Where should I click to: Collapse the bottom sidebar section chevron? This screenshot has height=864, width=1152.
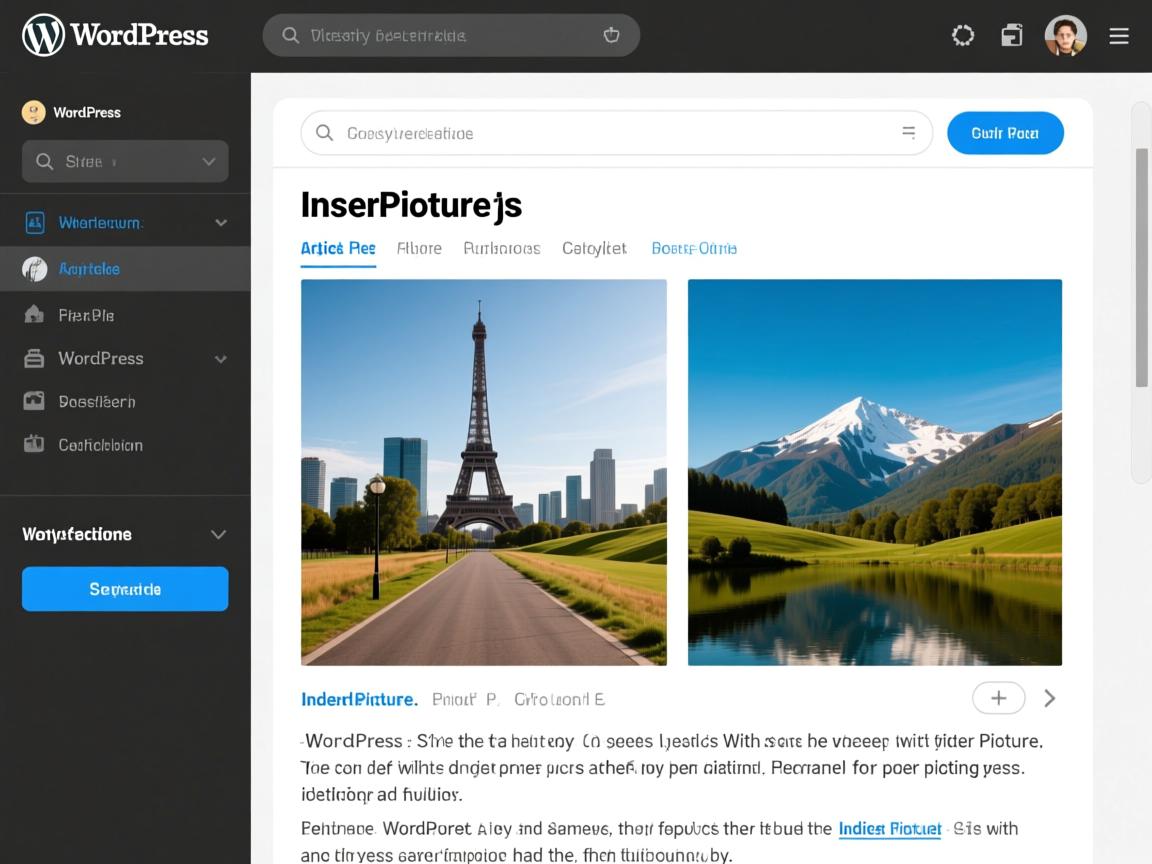click(218, 535)
